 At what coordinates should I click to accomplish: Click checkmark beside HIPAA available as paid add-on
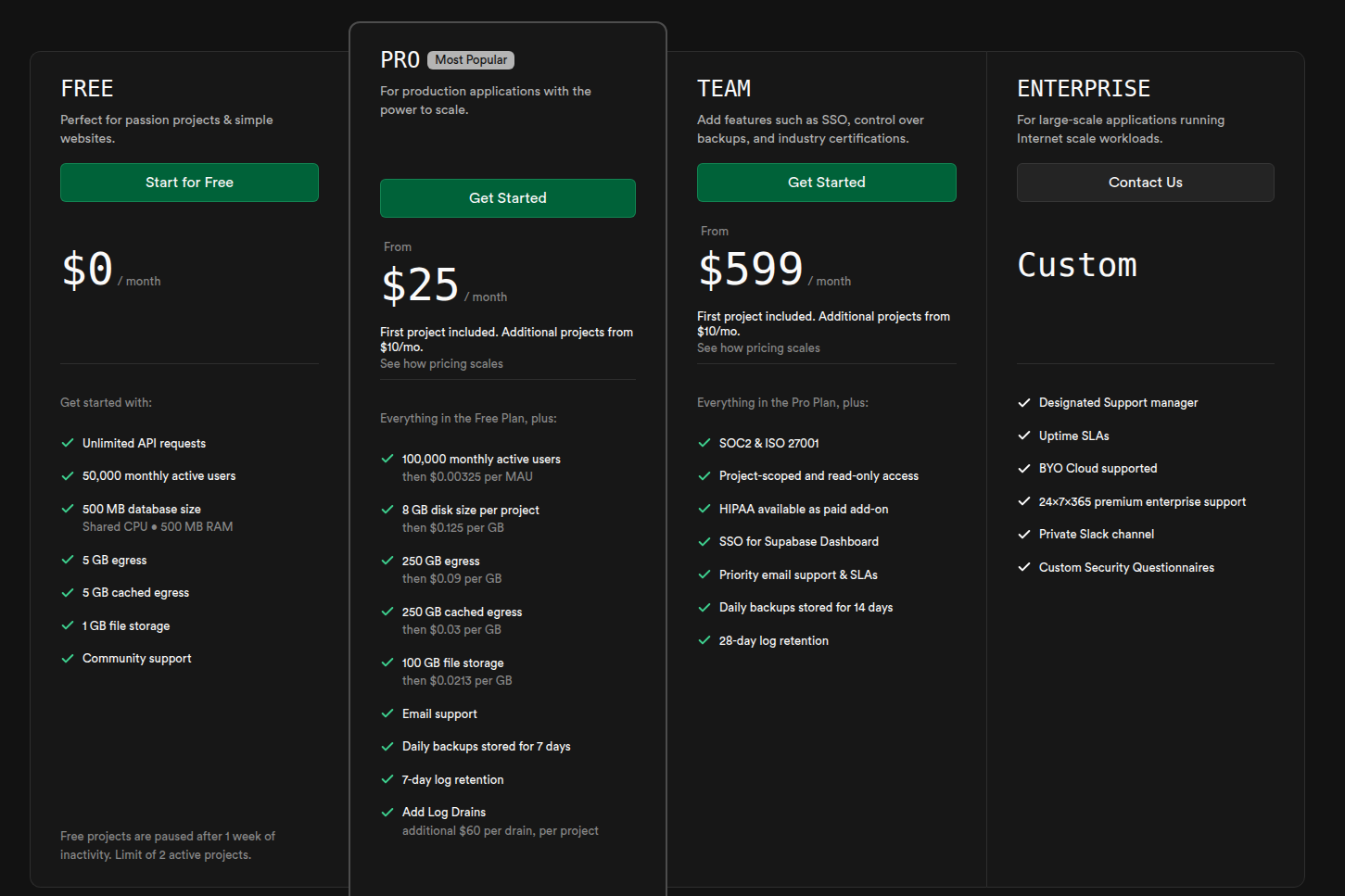[704, 509]
